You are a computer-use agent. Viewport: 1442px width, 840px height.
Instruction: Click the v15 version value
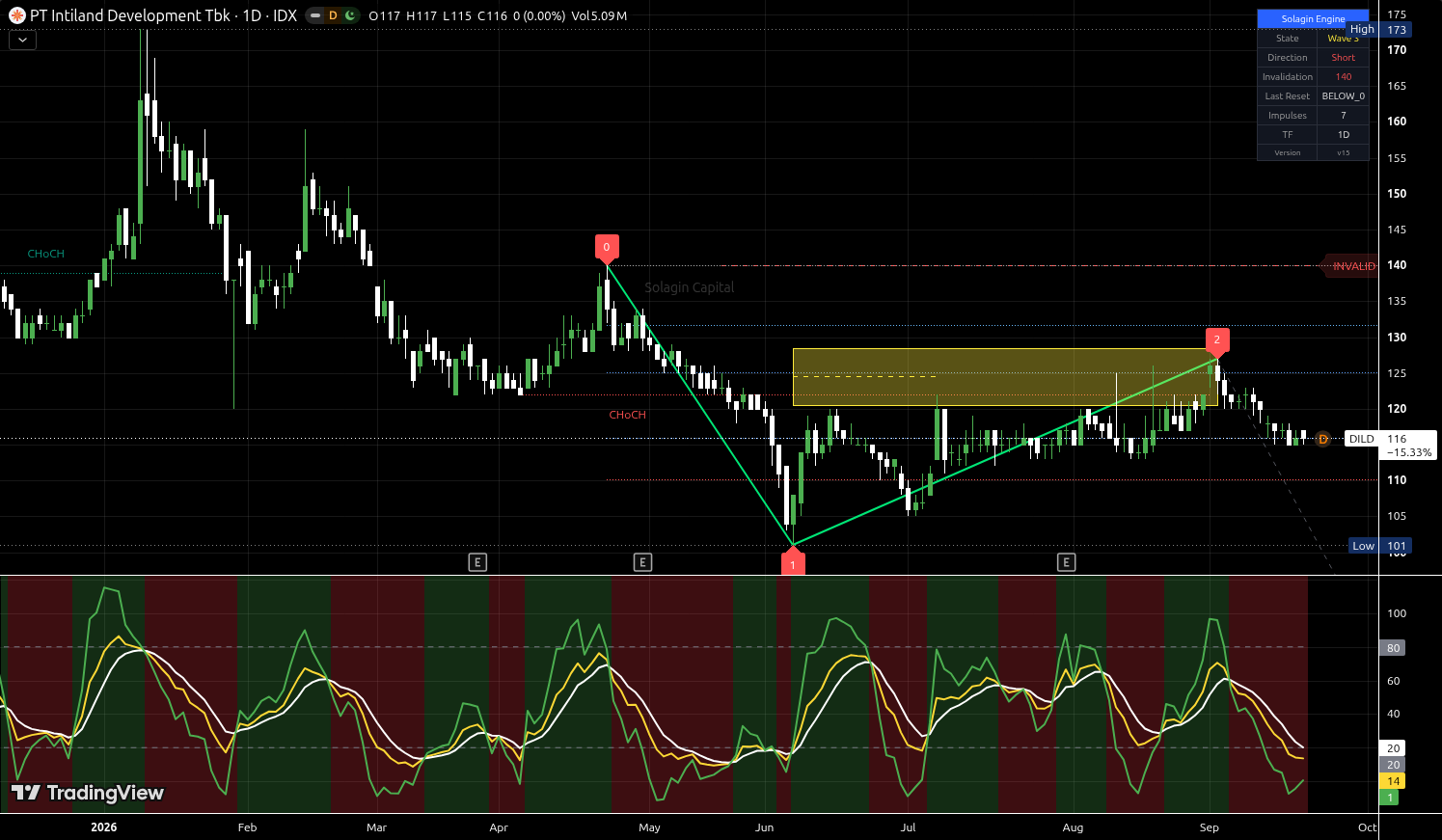click(x=1344, y=152)
